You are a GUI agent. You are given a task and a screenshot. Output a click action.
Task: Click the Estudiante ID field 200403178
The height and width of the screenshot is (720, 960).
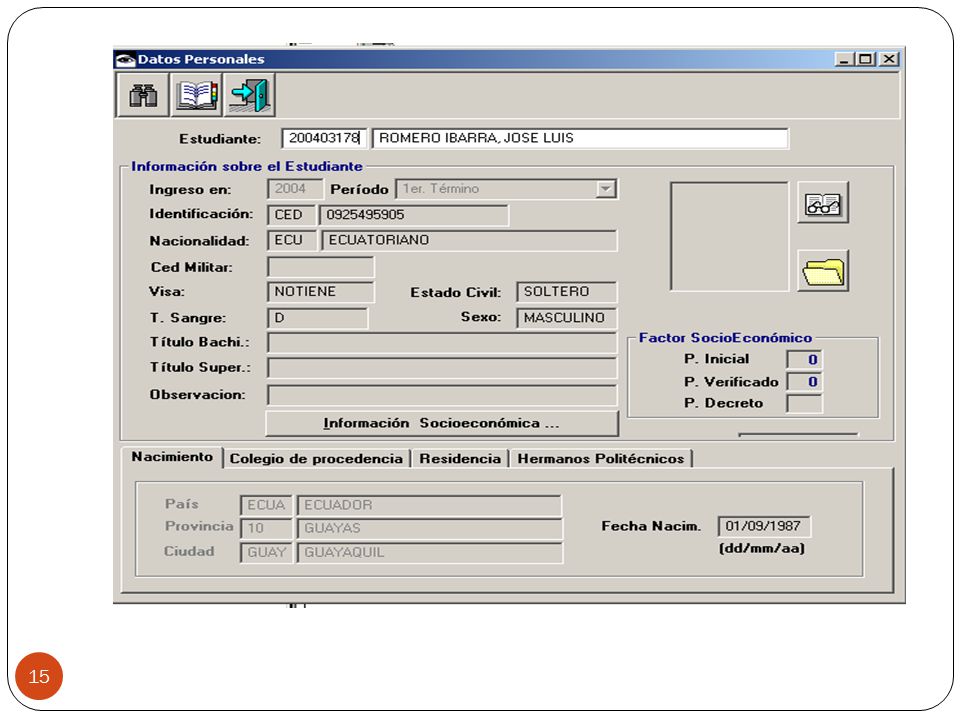click(324, 138)
